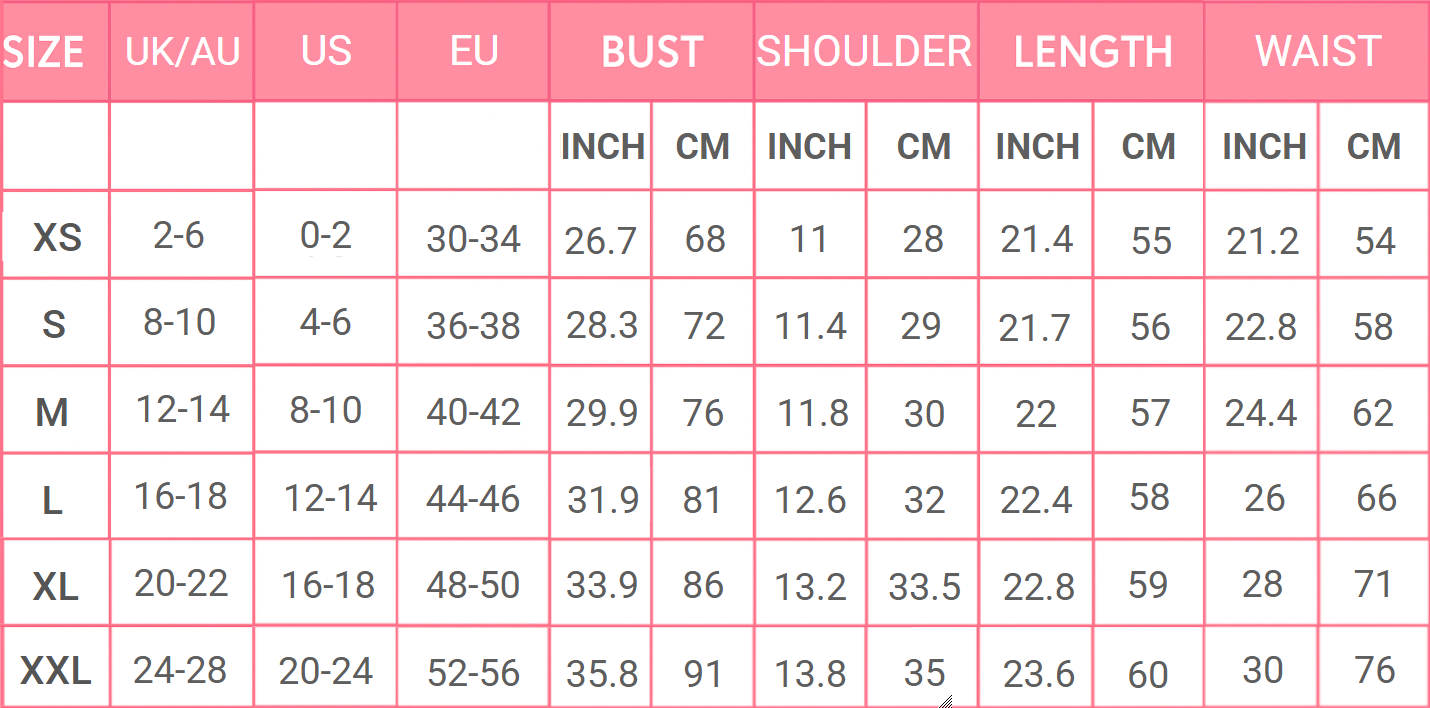Viewport: 1430px width, 708px height.
Task: Click the 23.6 length inch value
Action: [x=1038, y=675]
